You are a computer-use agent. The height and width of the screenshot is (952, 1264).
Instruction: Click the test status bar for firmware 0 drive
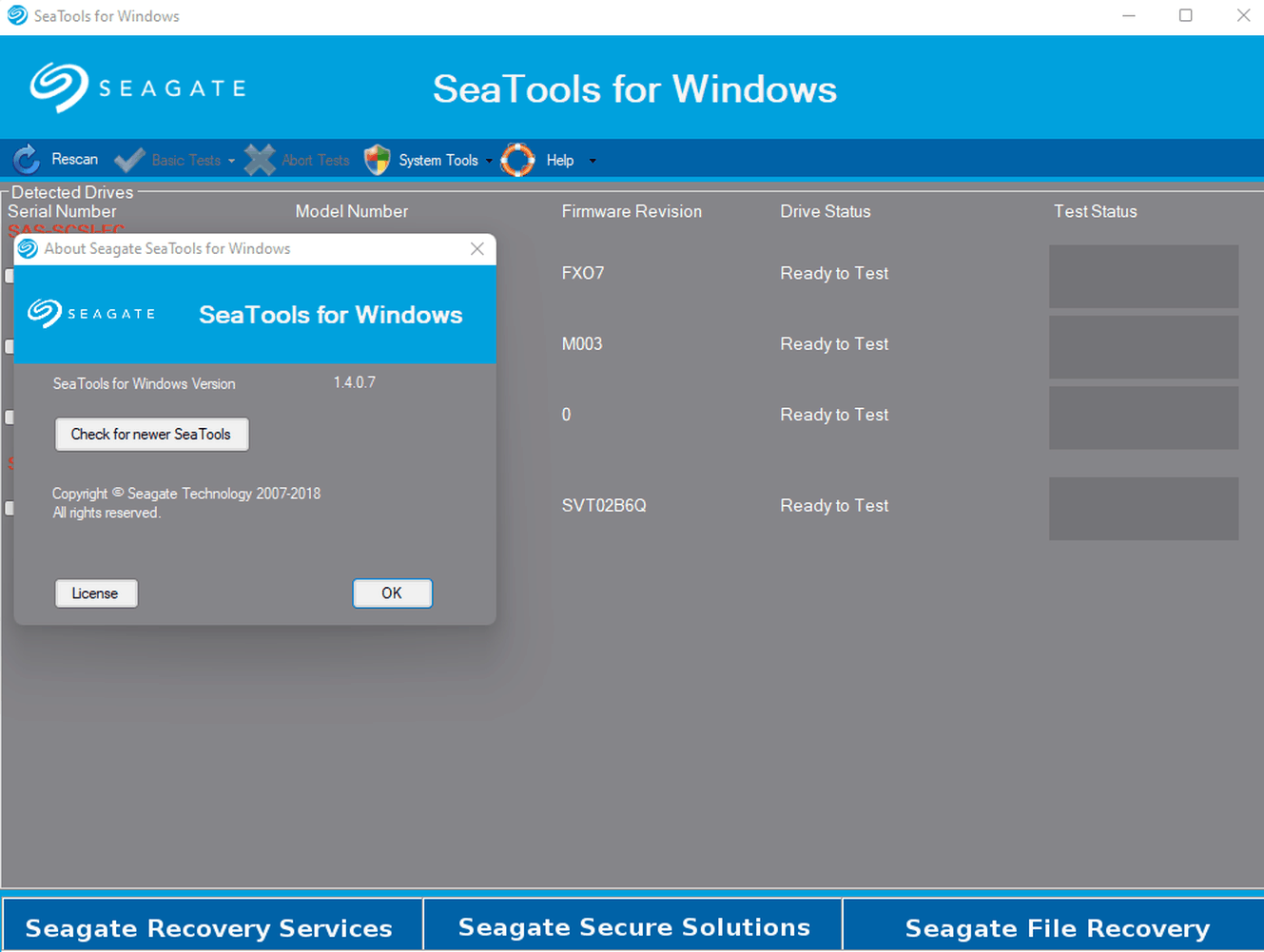pos(1143,417)
